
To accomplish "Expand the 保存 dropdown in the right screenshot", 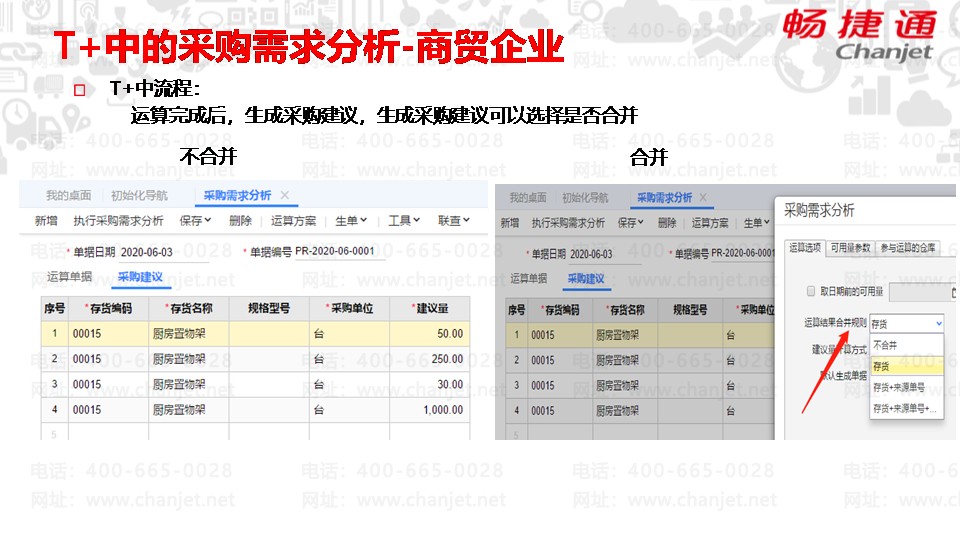I will click(x=631, y=223).
